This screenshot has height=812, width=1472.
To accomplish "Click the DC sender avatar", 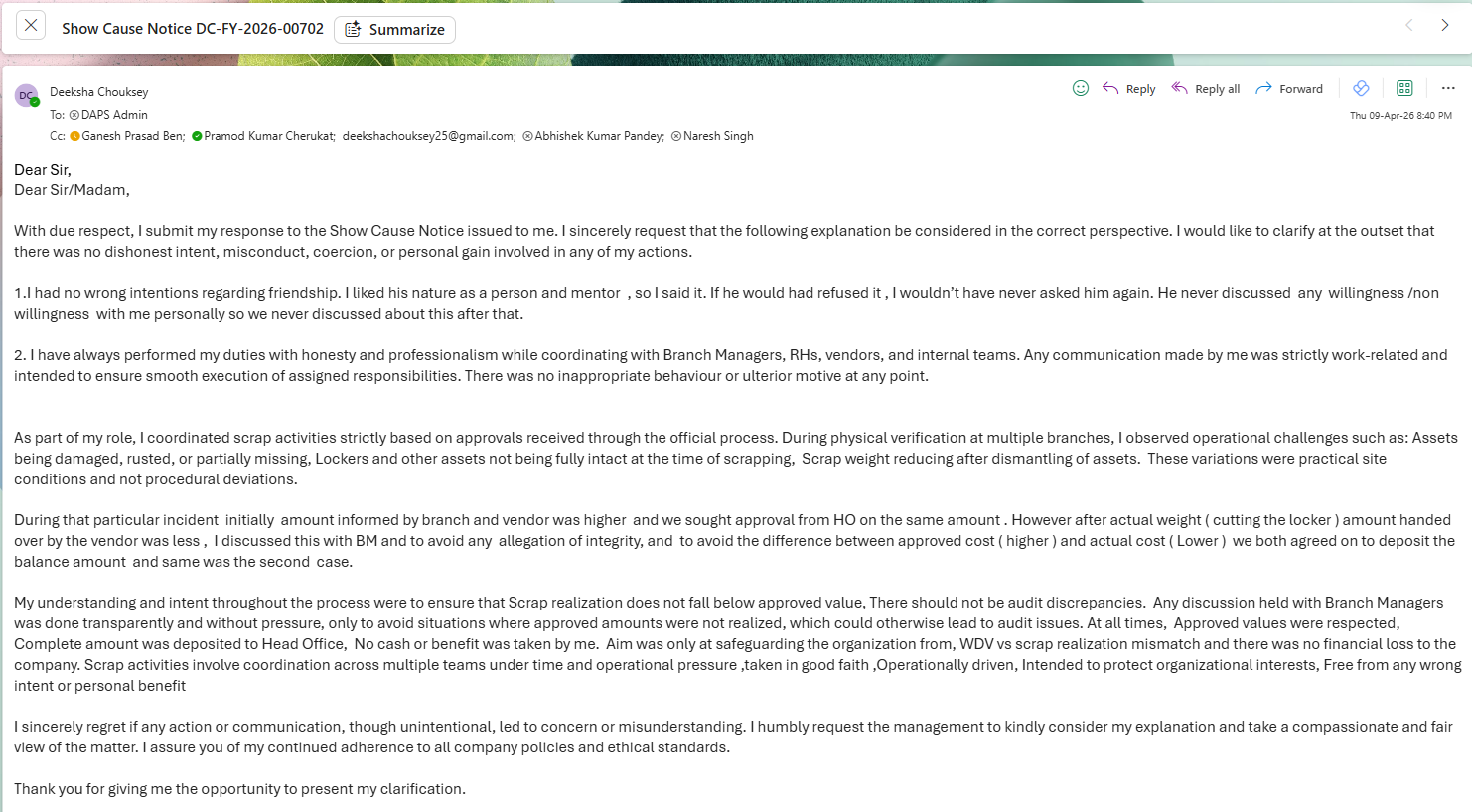I will tap(27, 96).
